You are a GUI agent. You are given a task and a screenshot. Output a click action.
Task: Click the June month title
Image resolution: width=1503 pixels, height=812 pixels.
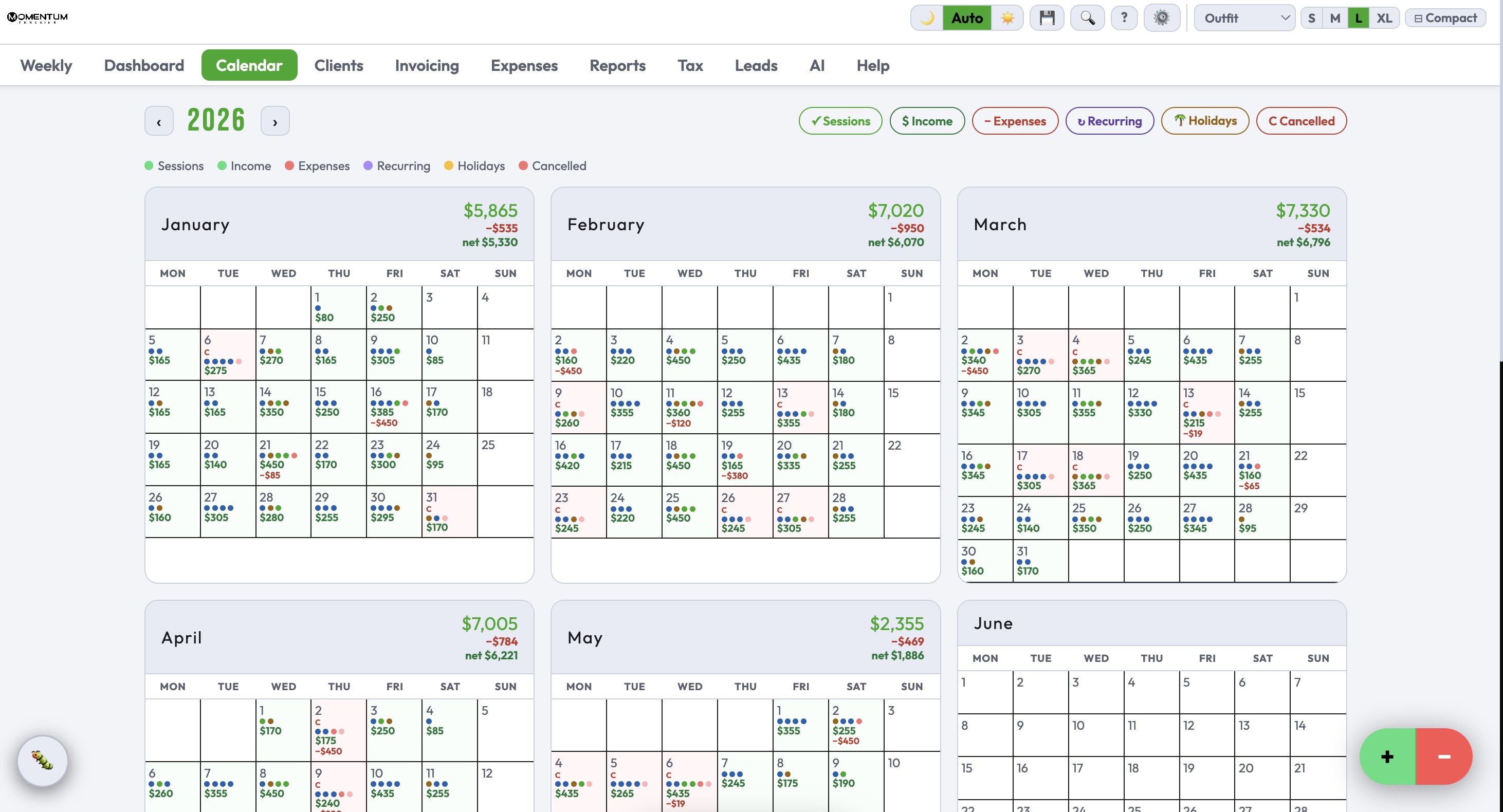click(x=993, y=623)
